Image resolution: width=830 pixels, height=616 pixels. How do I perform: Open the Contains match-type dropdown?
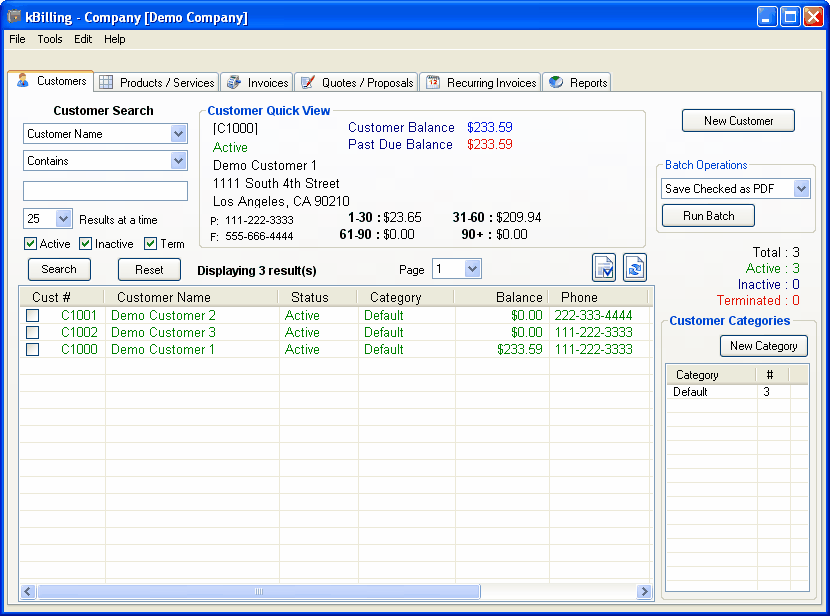(x=180, y=160)
